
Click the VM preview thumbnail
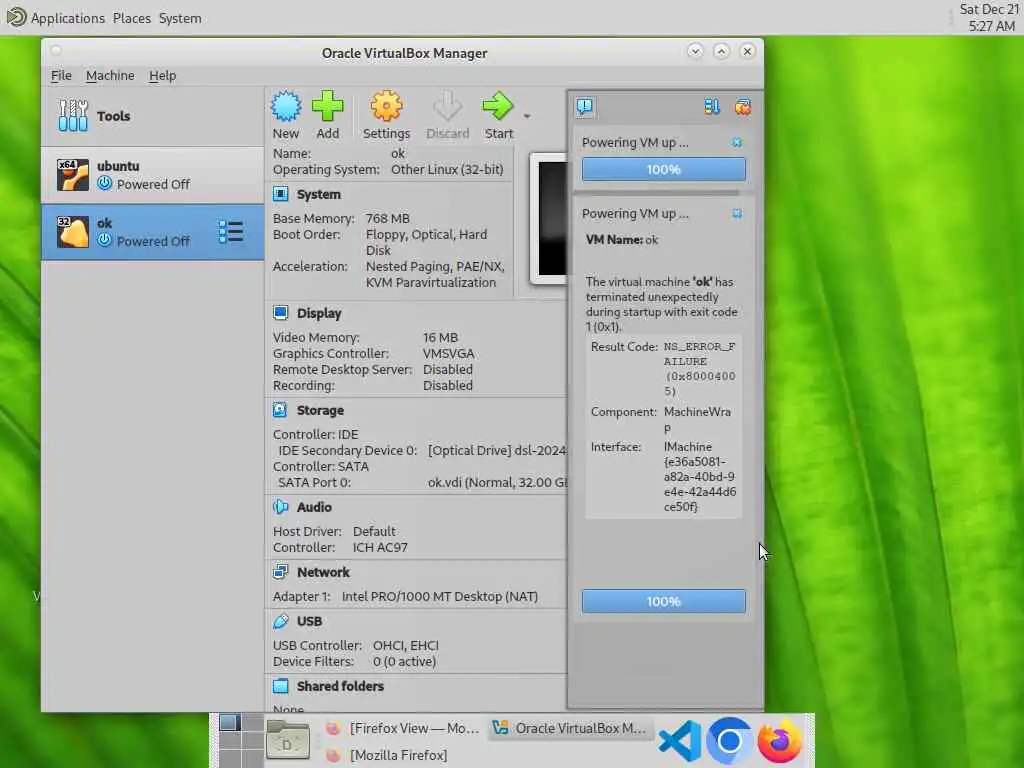tap(550, 218)
